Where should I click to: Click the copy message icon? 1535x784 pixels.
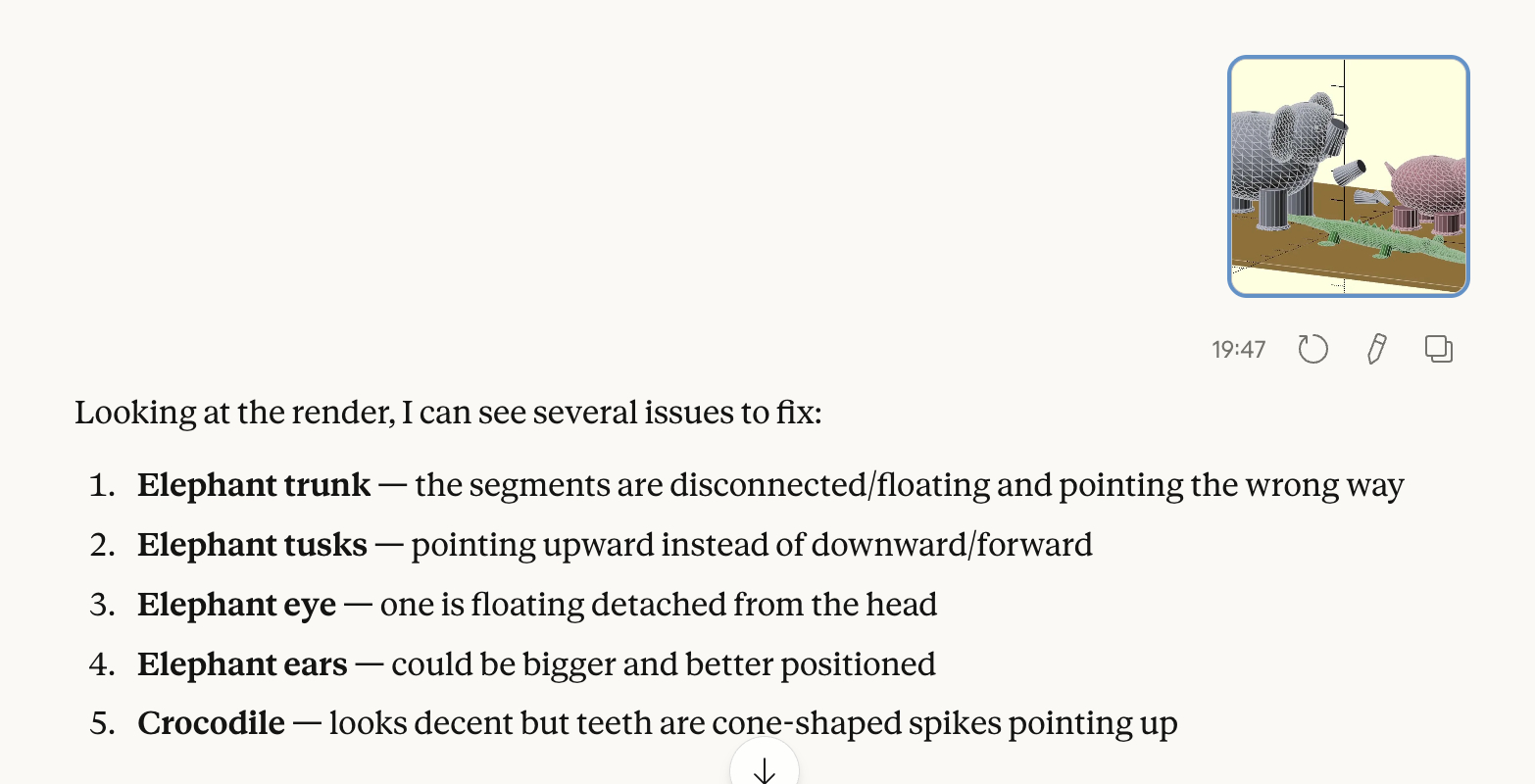click(1439, 349)
